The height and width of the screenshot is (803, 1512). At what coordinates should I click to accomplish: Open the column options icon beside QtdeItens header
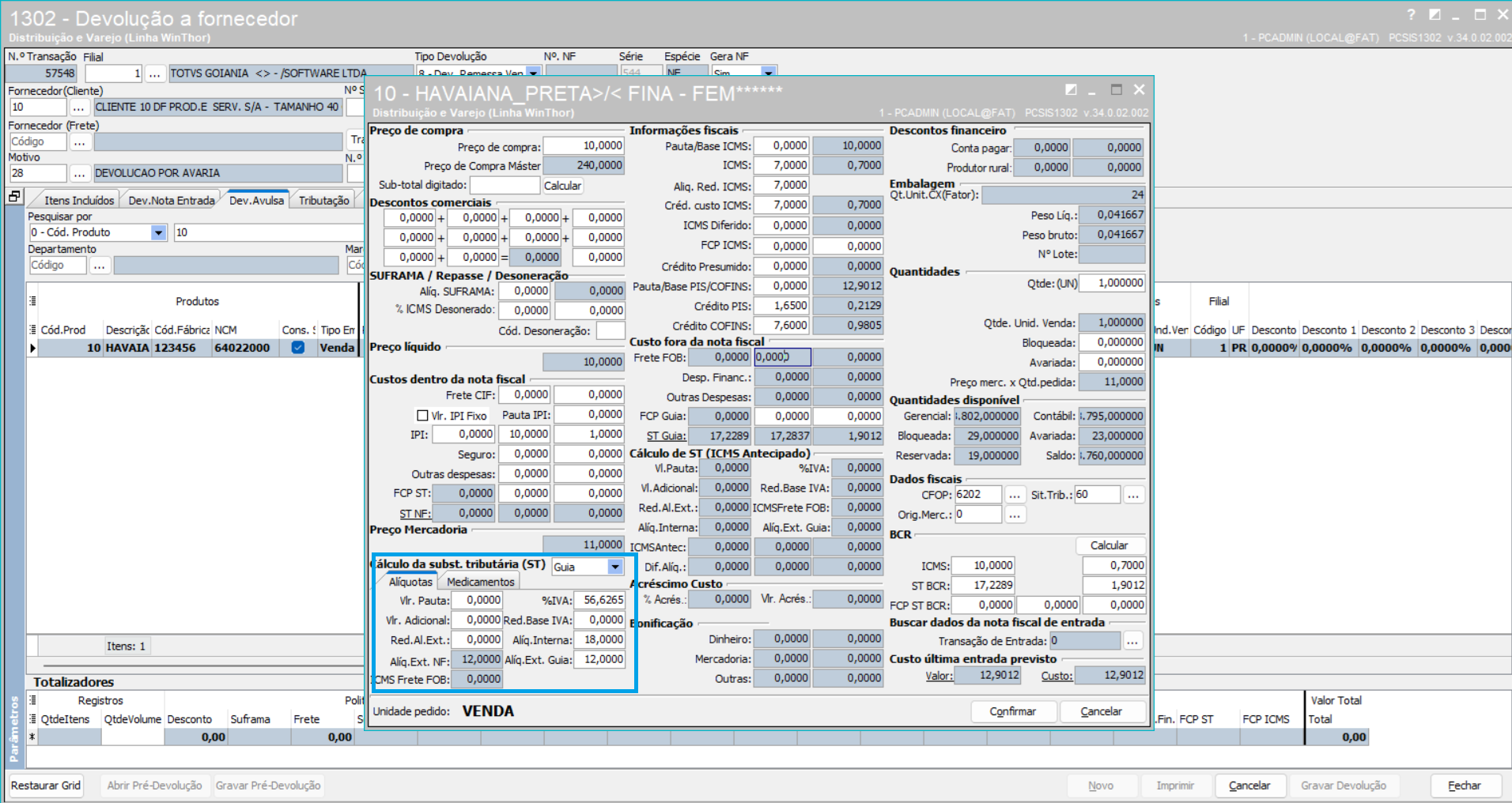33,719
